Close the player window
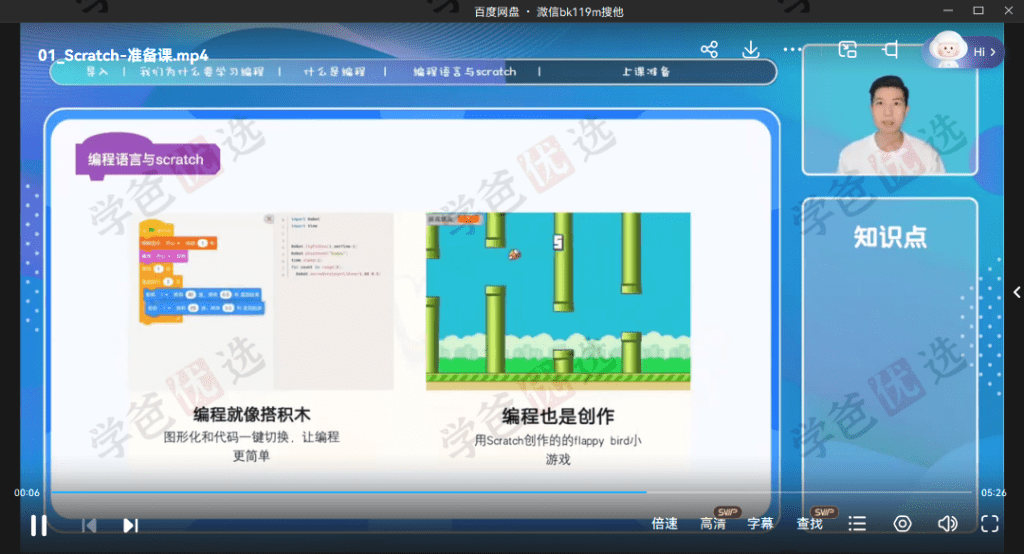1024x554 pixels. pos(1008,10)
